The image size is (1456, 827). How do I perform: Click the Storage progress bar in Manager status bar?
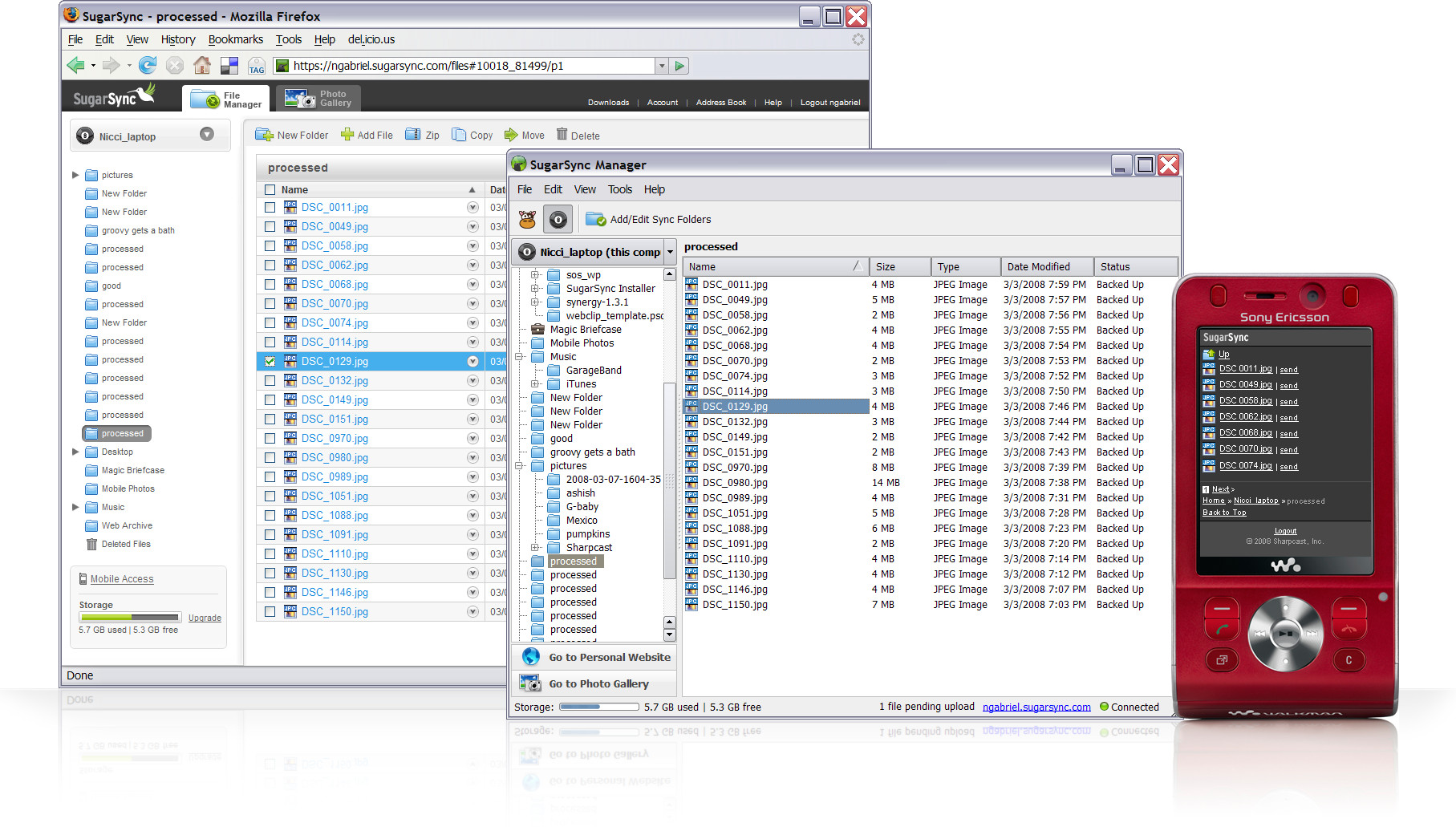(598, 707)
